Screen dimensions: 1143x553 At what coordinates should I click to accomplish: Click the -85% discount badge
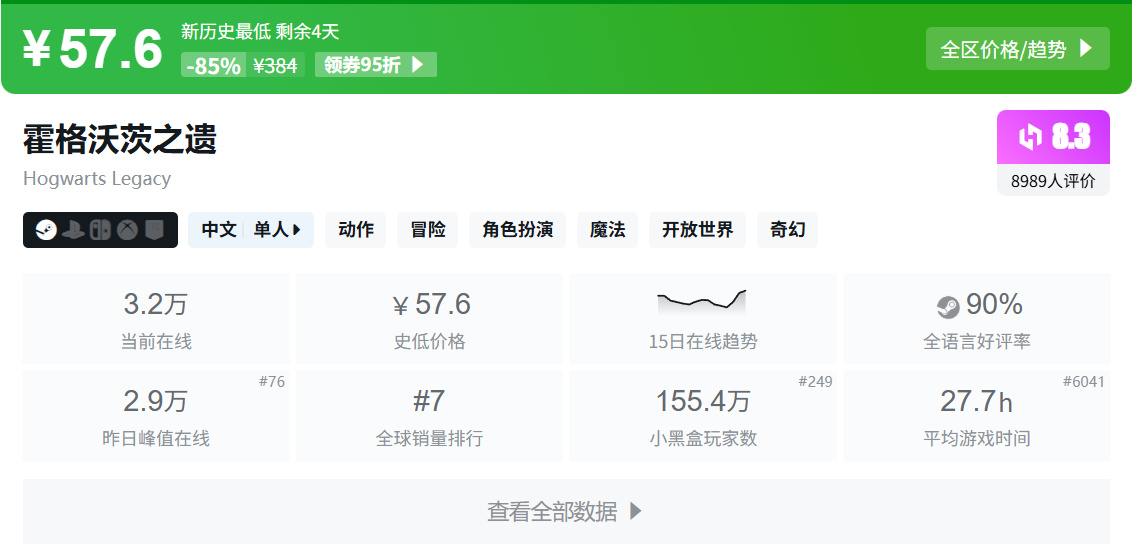click(214, 66)
